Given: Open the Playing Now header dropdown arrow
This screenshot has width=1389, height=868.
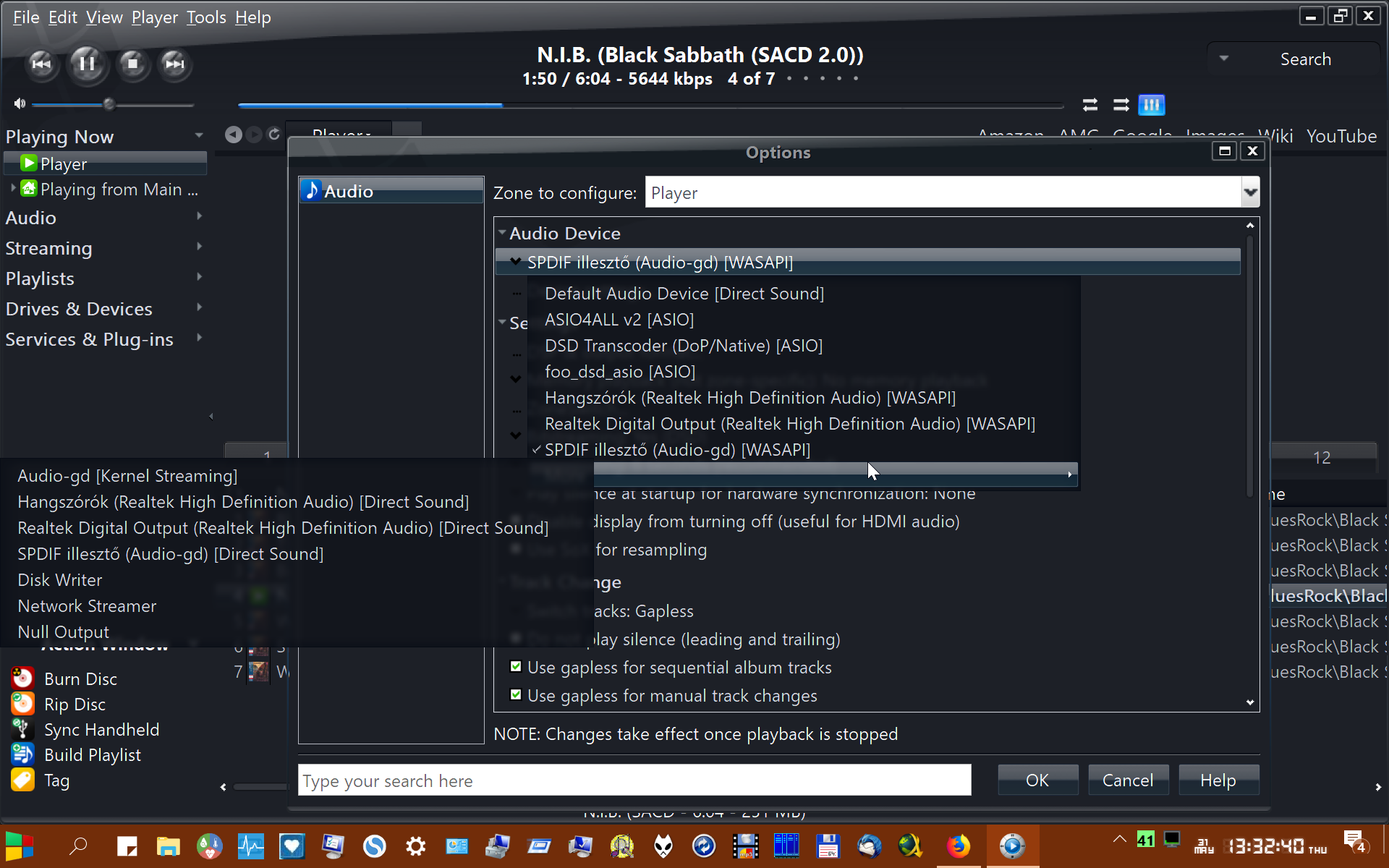Looking at the screenshot, I should tap(198, 136).
